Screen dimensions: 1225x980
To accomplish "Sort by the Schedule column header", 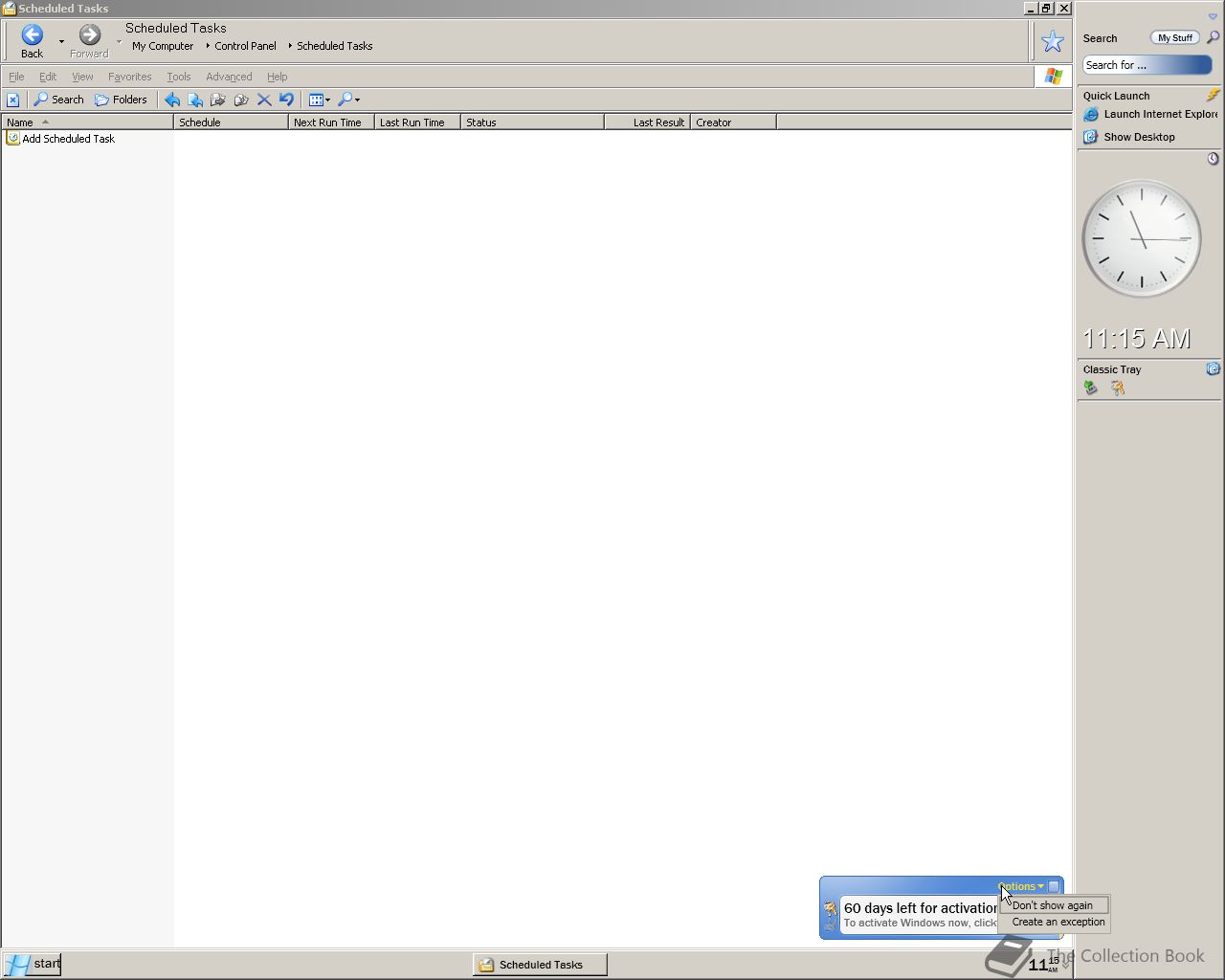I will pyautogui.click(x=231, y=122).
